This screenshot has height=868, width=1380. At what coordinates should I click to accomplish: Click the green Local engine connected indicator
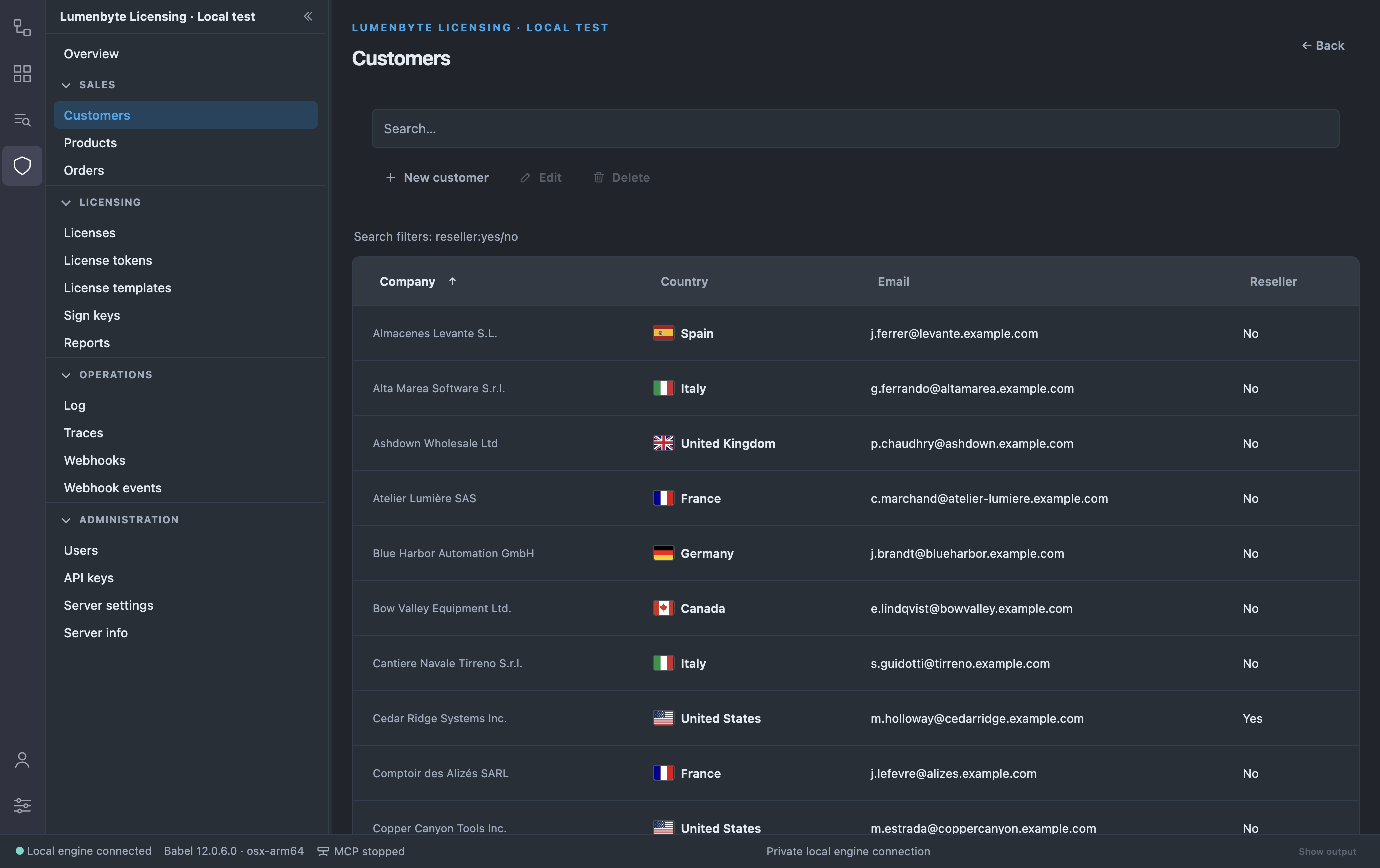19,851
